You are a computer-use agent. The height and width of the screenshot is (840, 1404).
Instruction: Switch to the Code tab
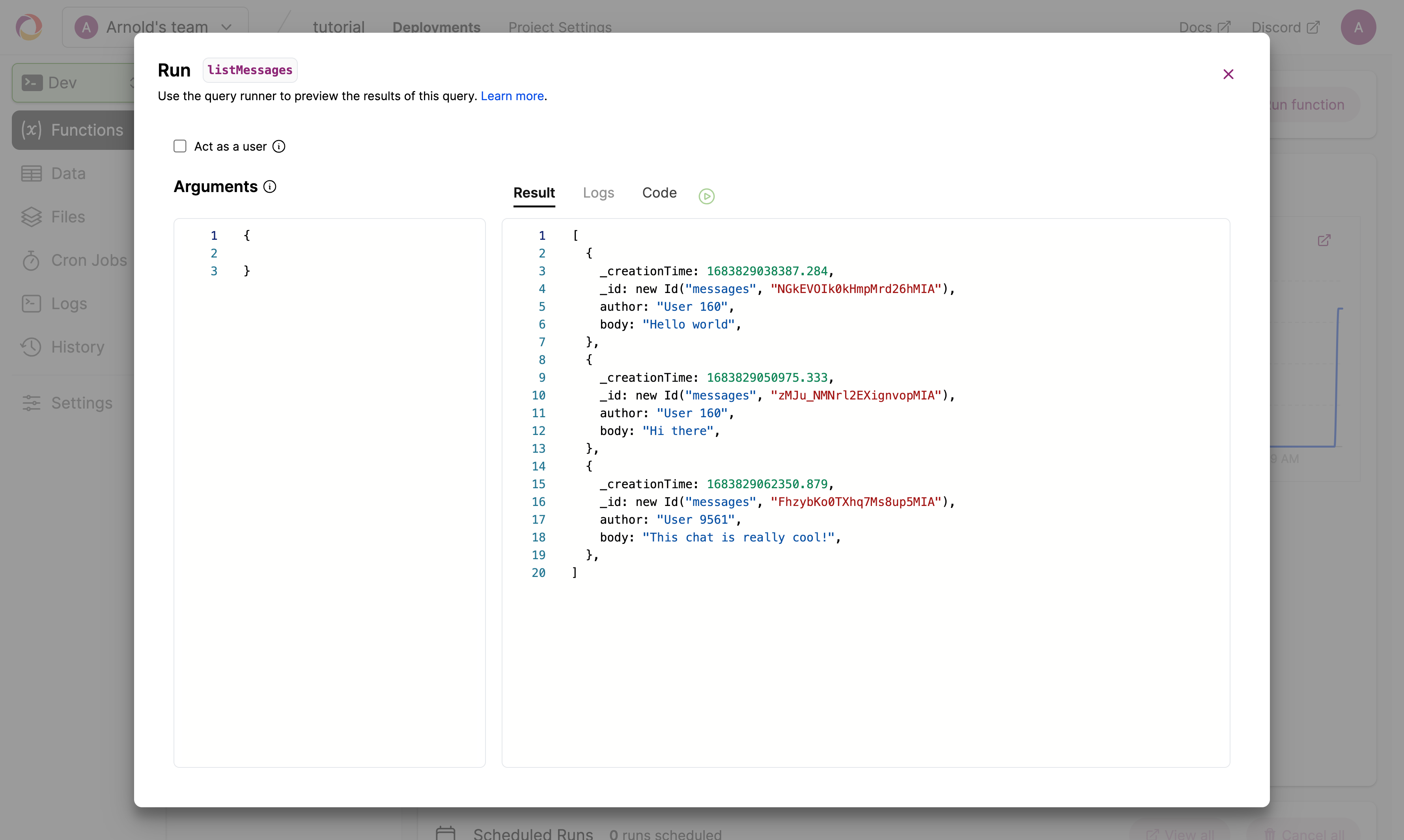point(659,193)
